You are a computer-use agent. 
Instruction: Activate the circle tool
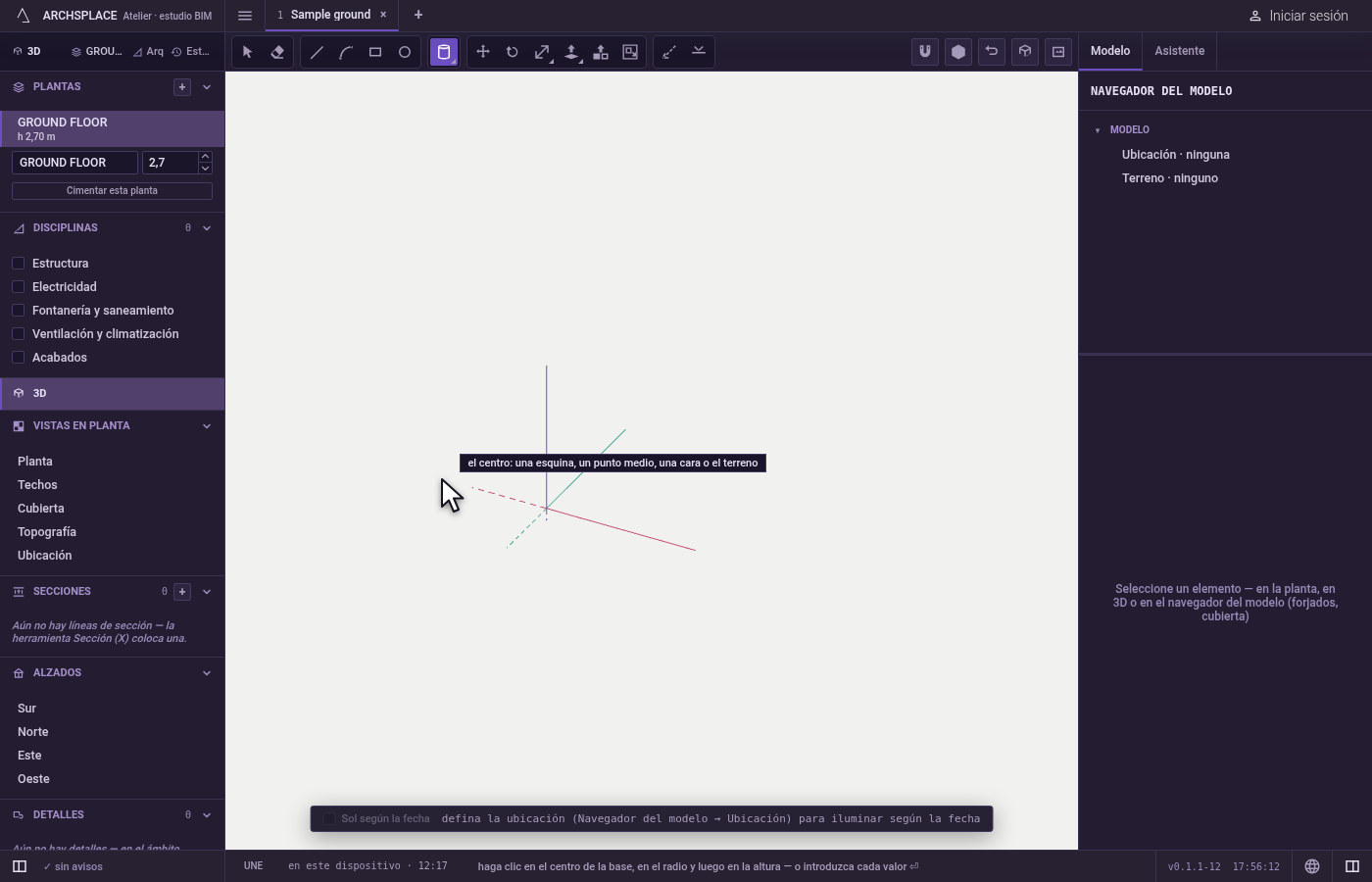(x=405, y=52)
